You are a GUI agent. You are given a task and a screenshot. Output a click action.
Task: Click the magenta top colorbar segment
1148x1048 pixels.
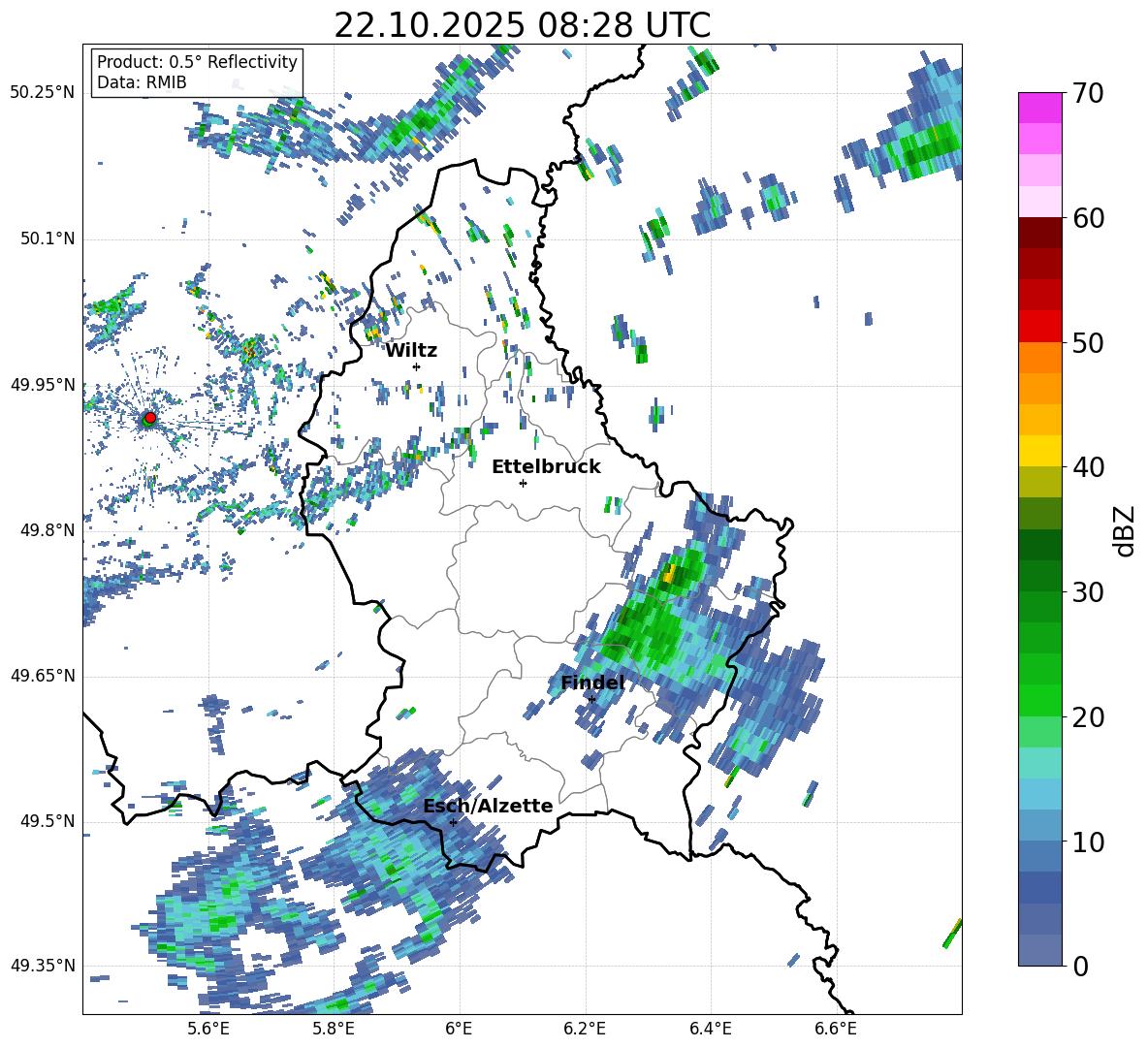[x=1039, y=108]
